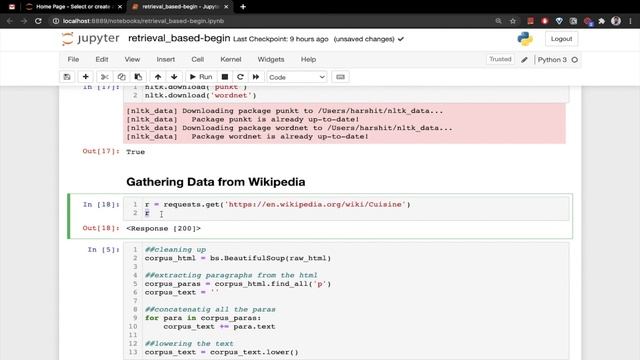Screen dimensions: 640x360
Task: Click the In [5] cell prompt
Action: 104,250
